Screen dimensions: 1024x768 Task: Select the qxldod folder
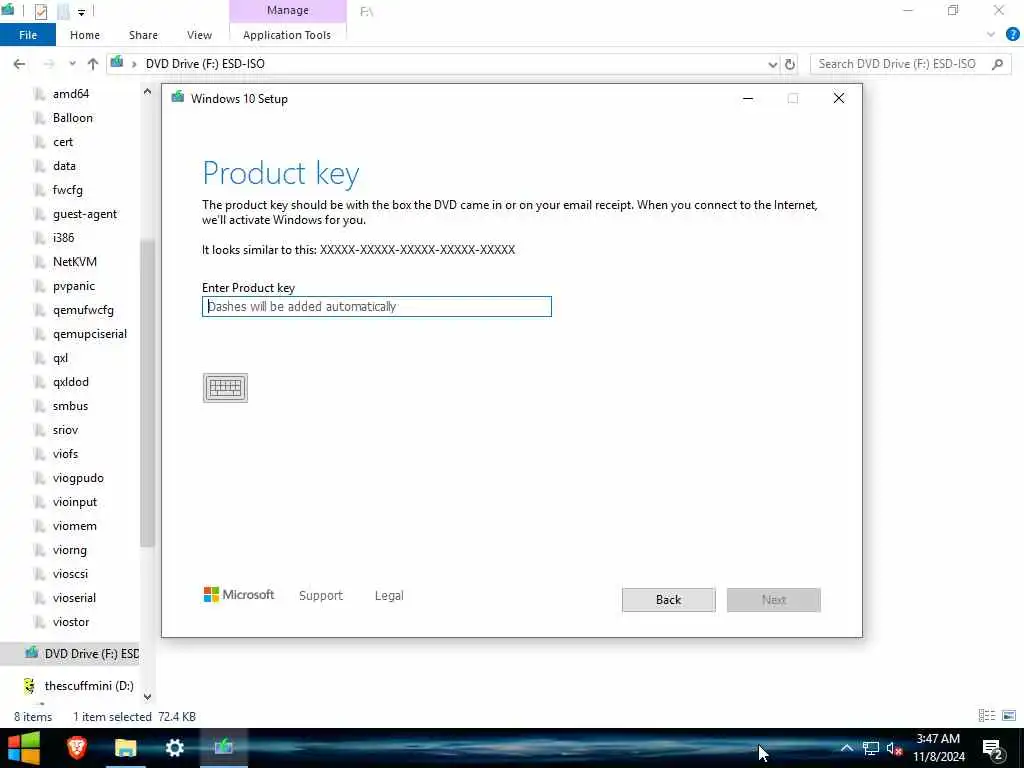(x=71, y=382)
